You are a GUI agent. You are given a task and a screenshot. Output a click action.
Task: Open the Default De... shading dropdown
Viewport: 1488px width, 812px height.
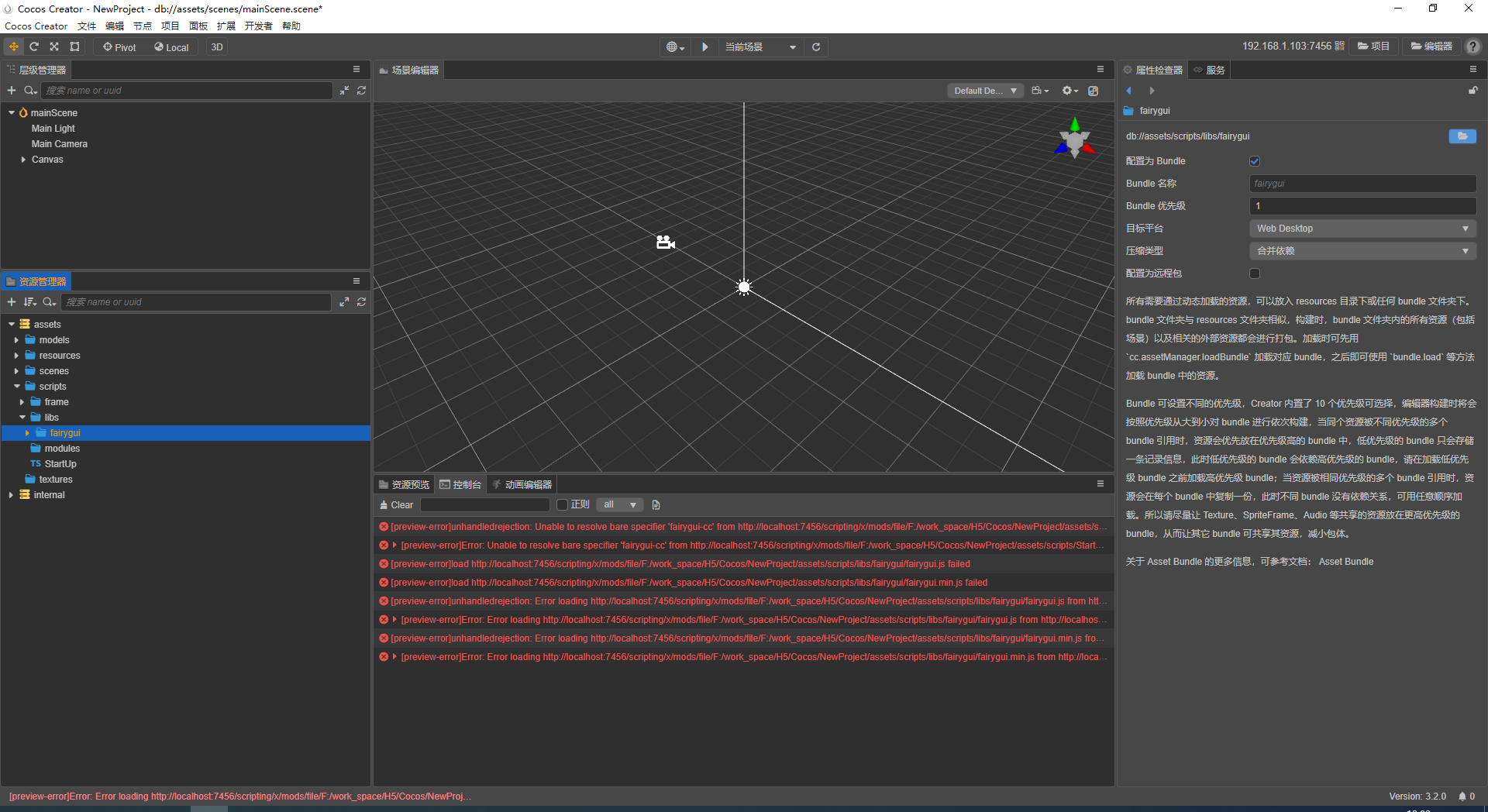pos(985,91)
